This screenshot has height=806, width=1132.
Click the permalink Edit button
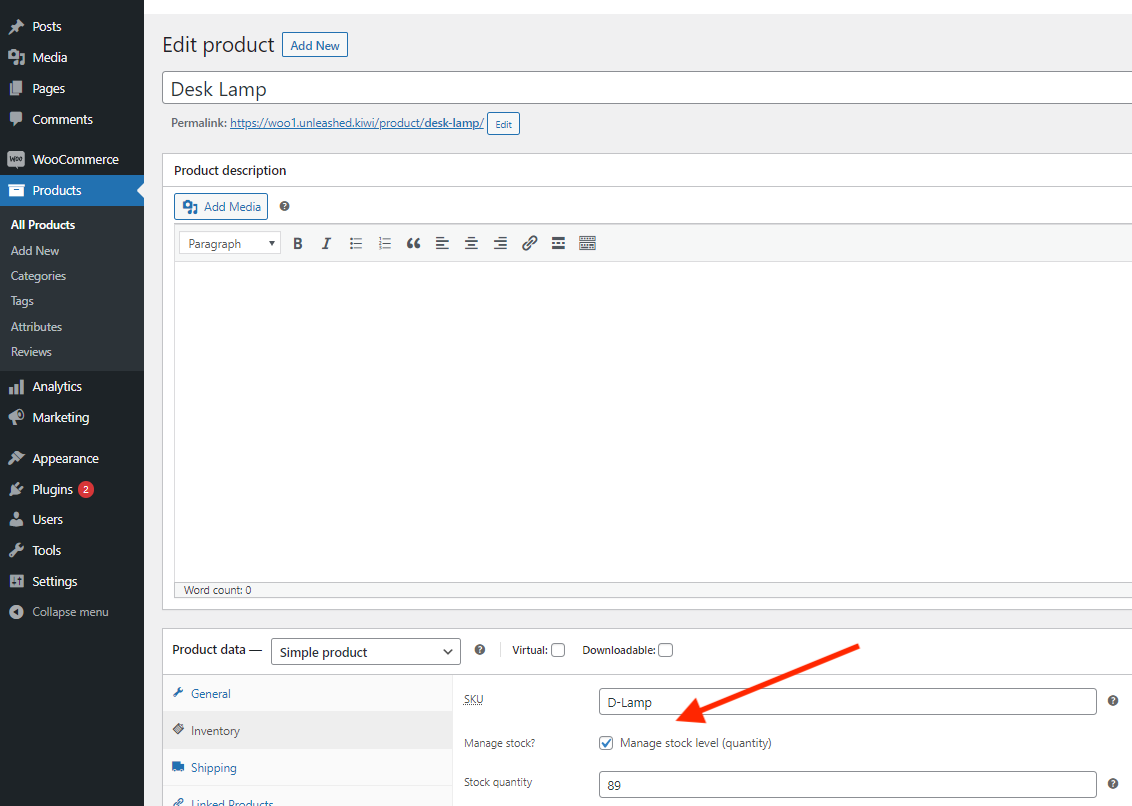point(503,124)
